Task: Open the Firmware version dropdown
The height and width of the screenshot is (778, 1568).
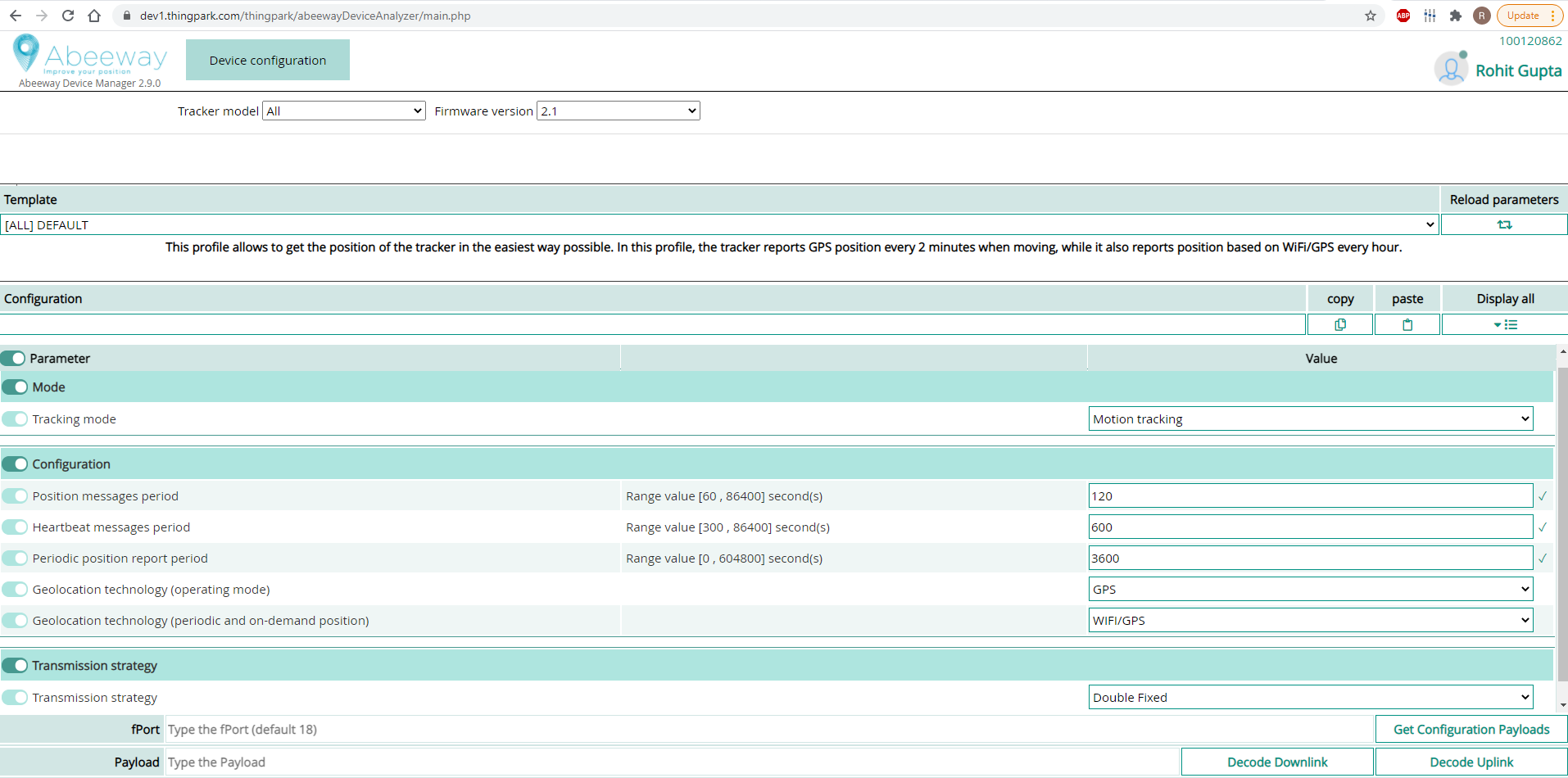Action: 619,111
